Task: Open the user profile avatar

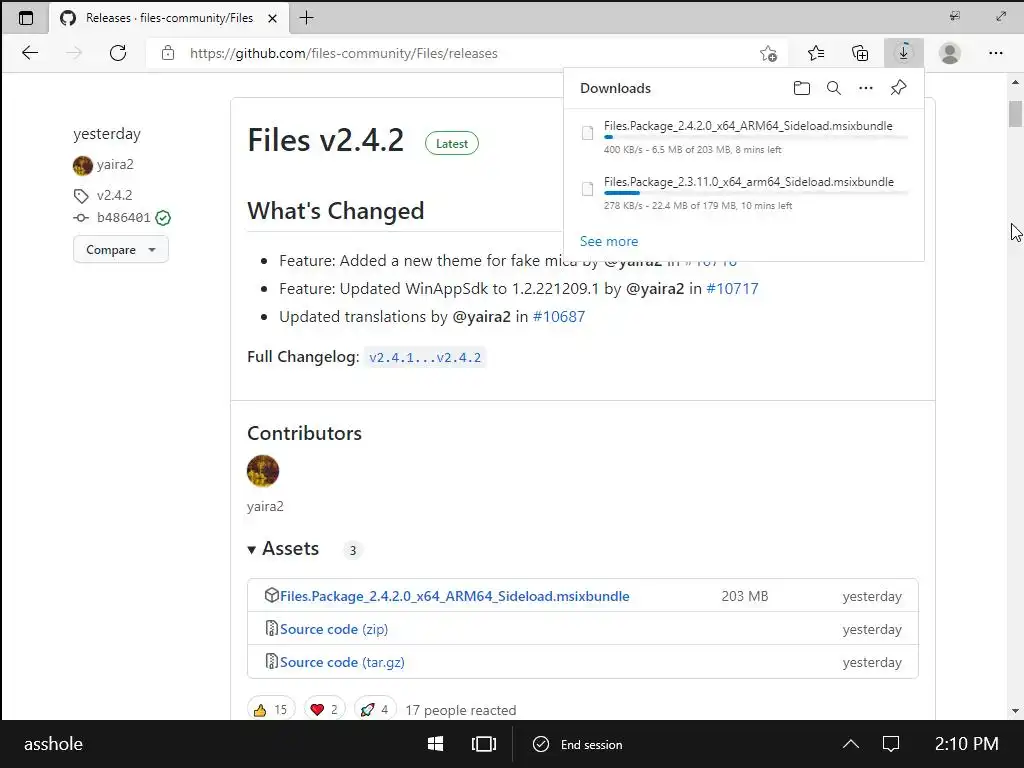Action: click(950, 53)
